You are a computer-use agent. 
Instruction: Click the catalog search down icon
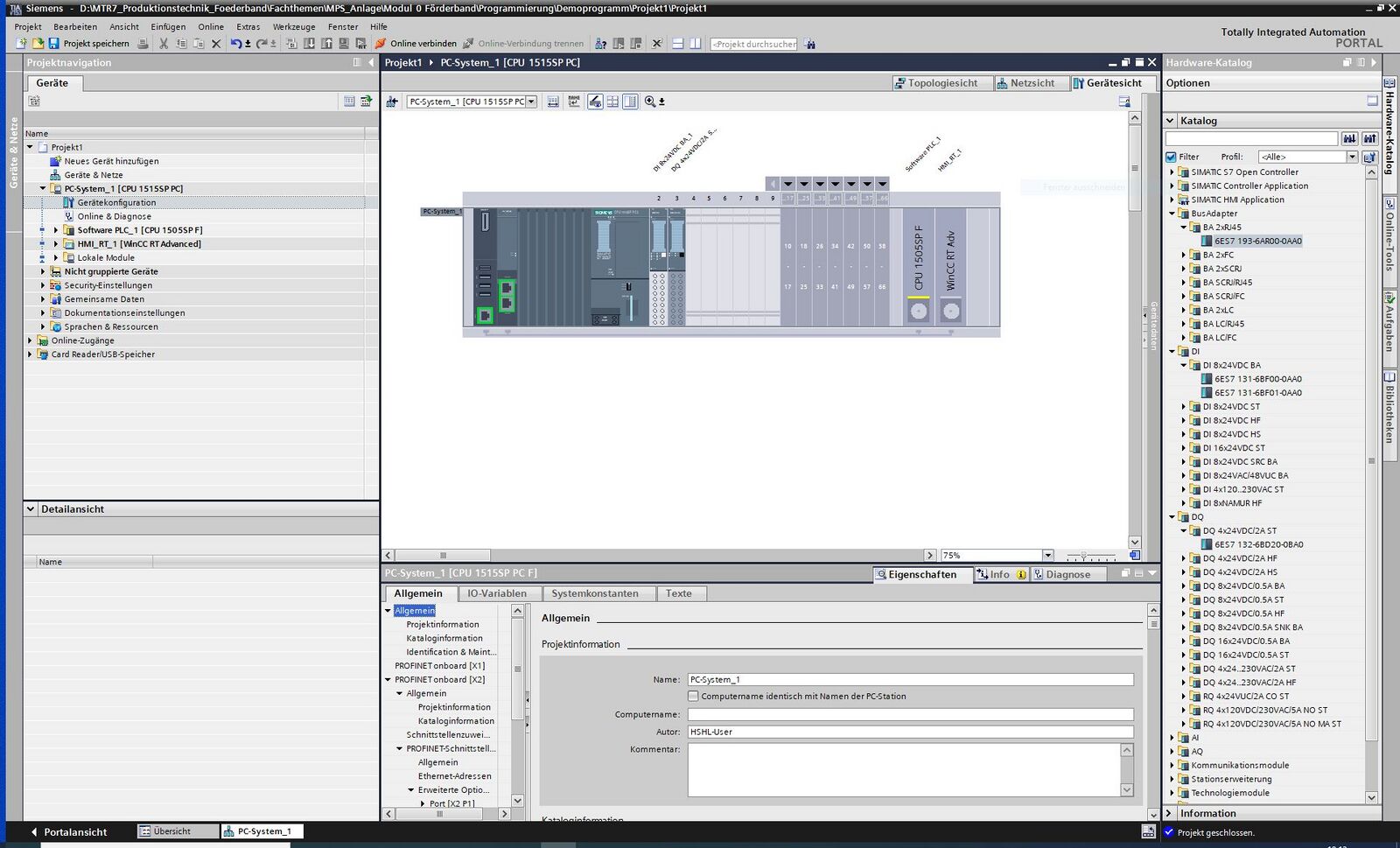point(1350,139)
